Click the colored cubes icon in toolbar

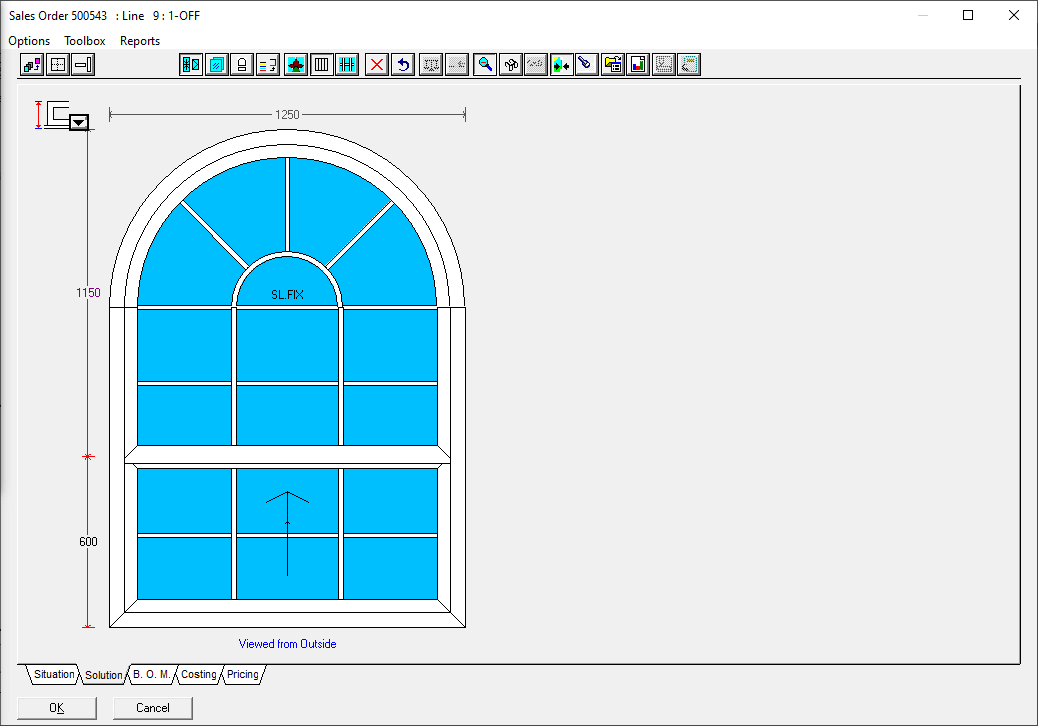point(32,65)
